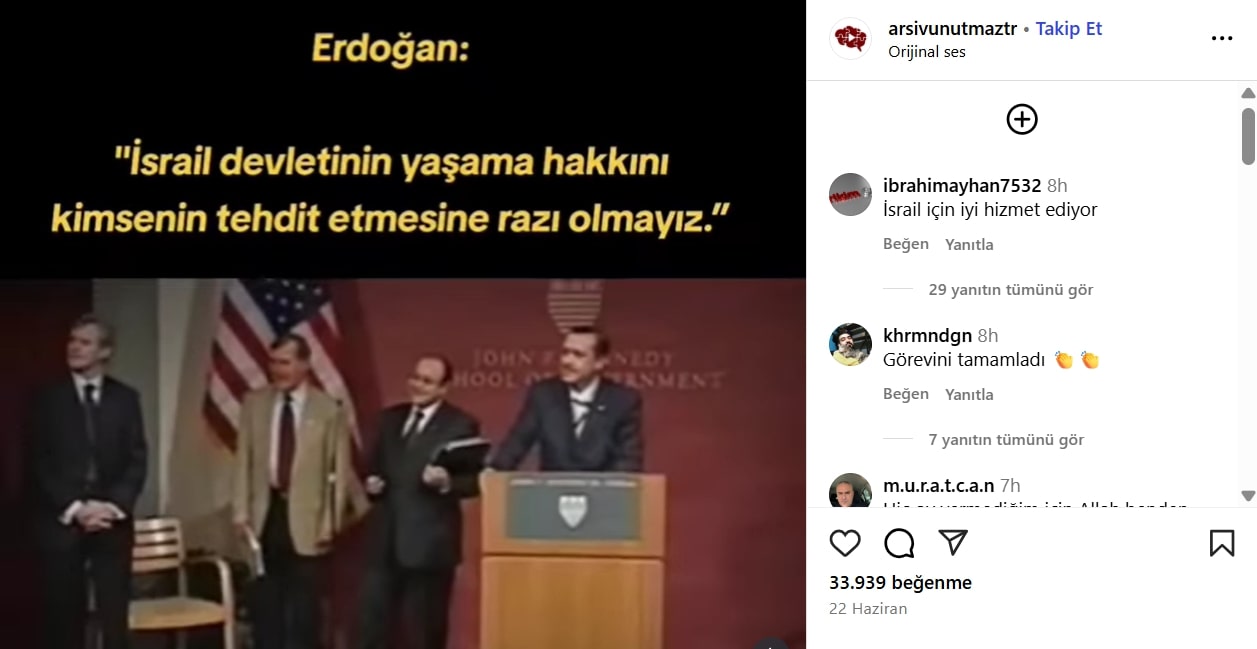View khrmndgn profile avatar
The height and width of the screenshot is (649, 1257).
(850, 344)
